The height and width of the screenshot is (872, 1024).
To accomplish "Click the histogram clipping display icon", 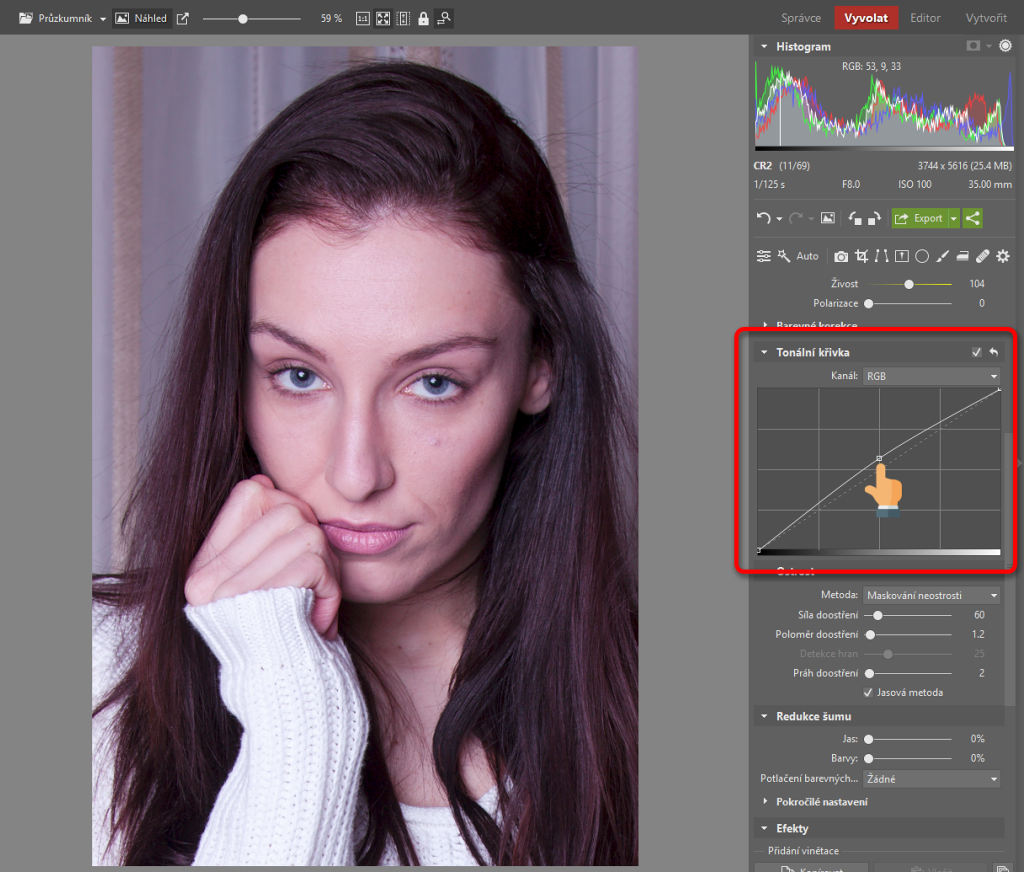I will (973, 46).
